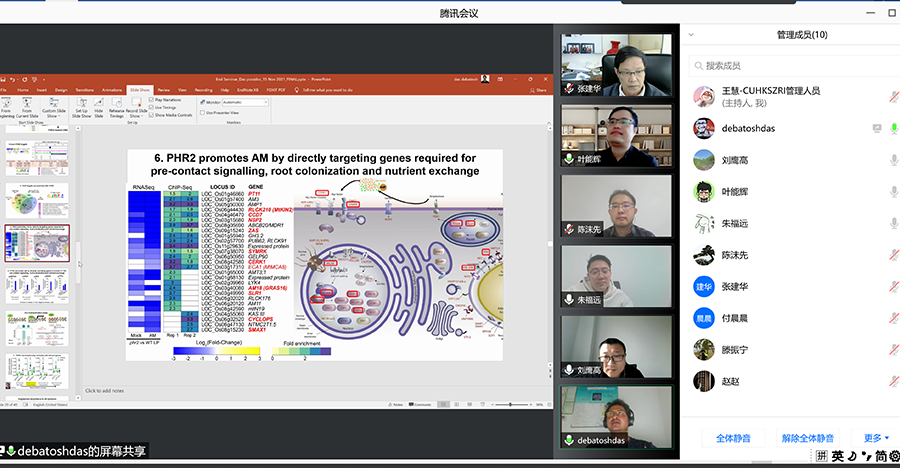Click the microphone icon next to debatoshdas

(893, 128)
